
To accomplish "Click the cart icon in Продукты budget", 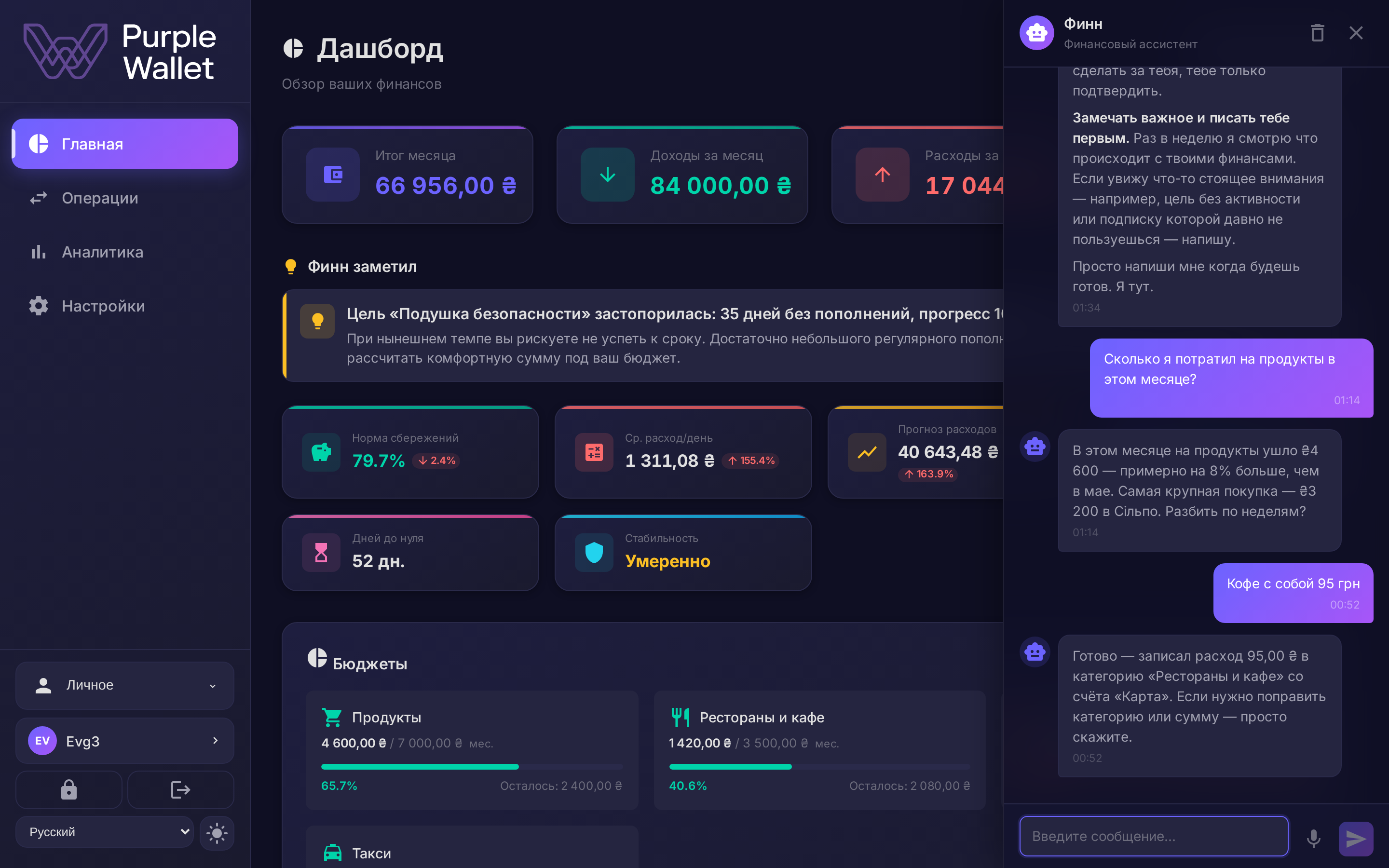I will point(332,718).
